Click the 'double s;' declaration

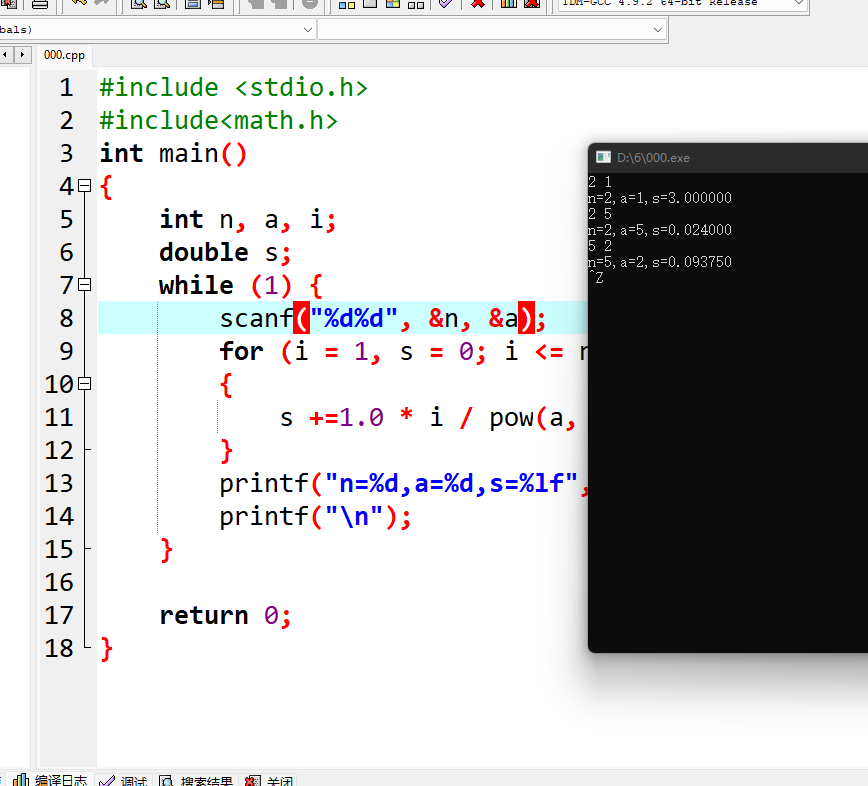click(x=225, y=252)
